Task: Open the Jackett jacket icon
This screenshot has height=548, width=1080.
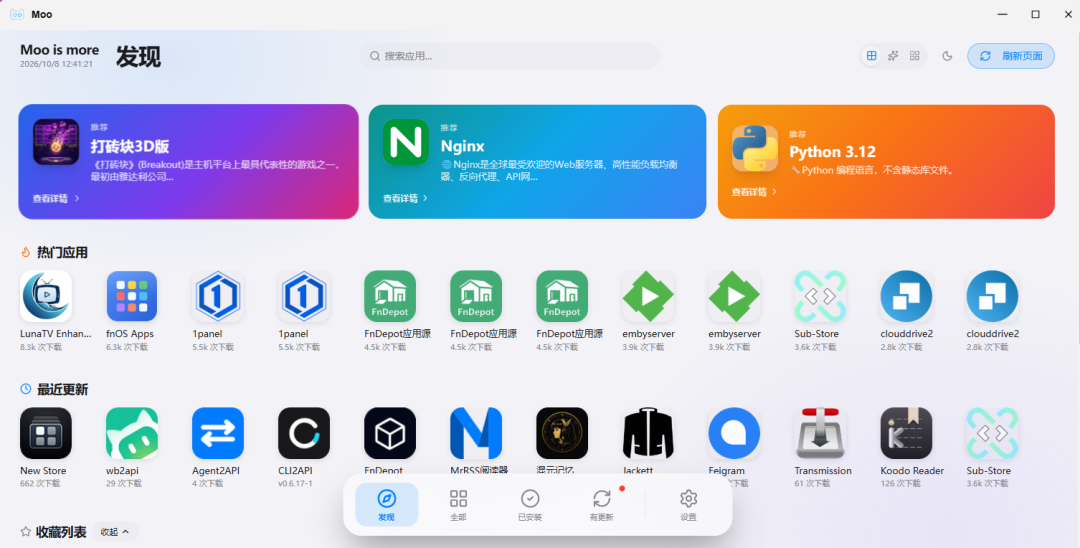Action: click(x=648, y=433)
